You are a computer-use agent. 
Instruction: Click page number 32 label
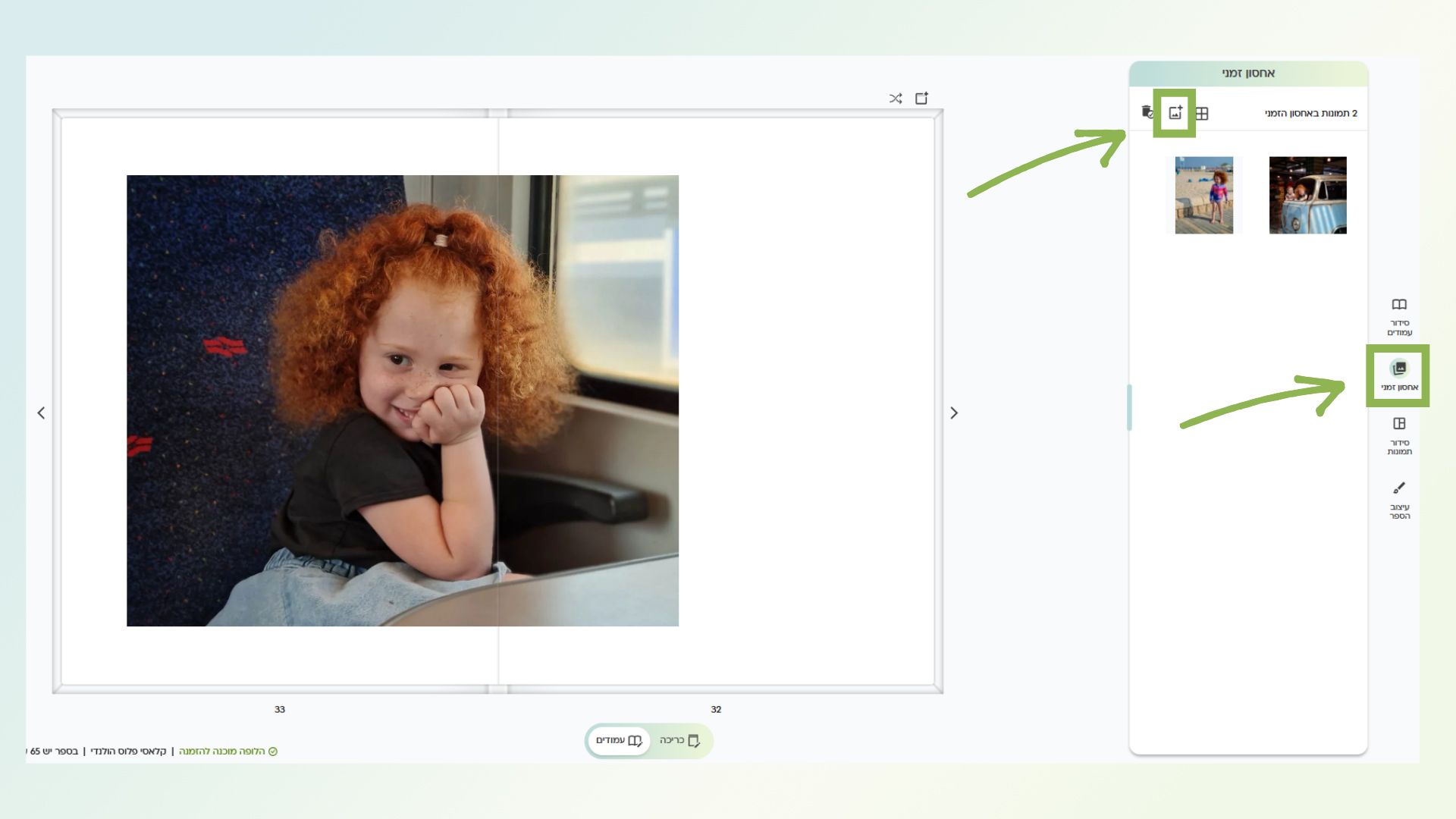tap(716, 710)
